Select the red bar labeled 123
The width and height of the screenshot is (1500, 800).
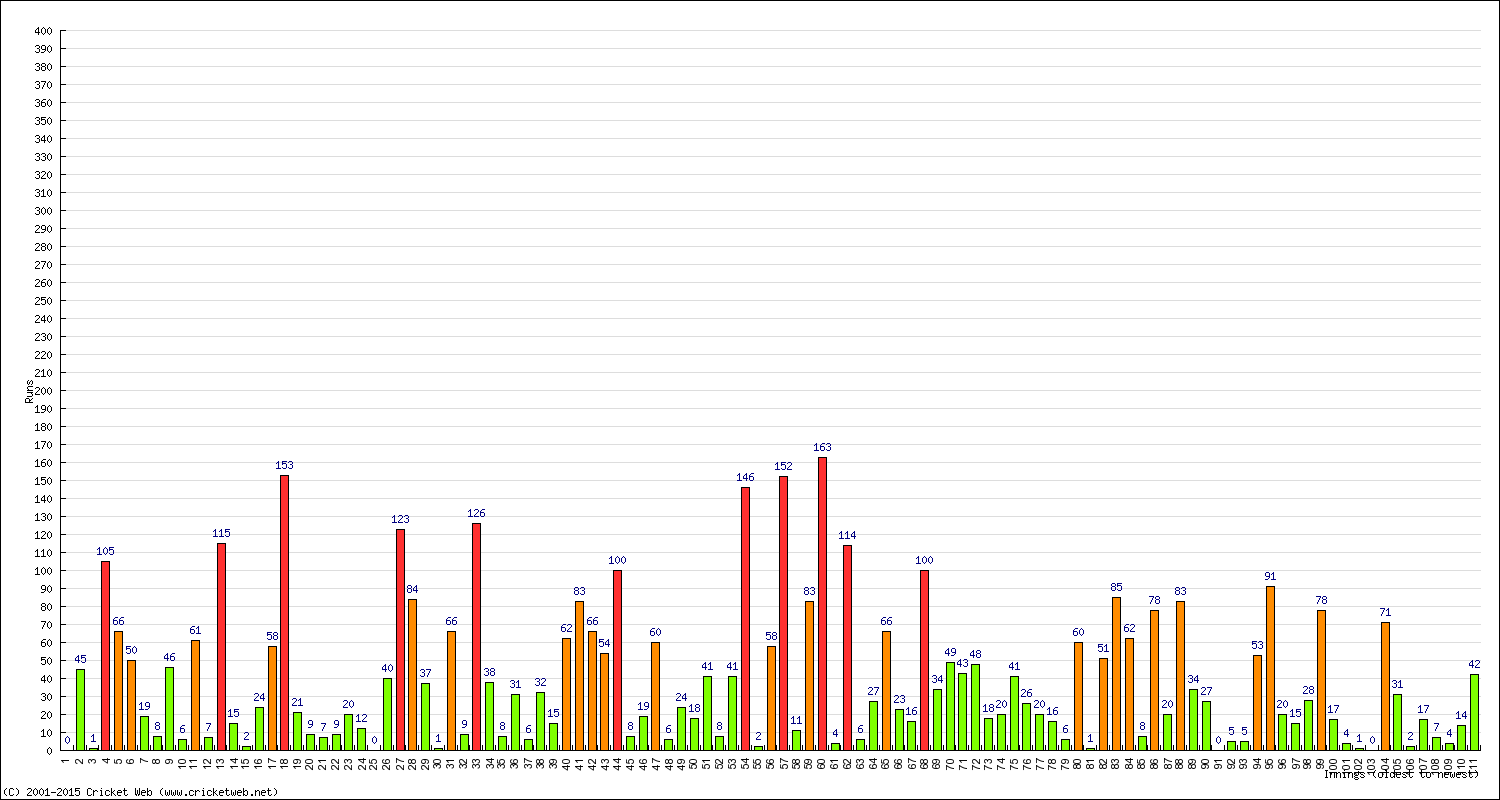tap(400, 639)
